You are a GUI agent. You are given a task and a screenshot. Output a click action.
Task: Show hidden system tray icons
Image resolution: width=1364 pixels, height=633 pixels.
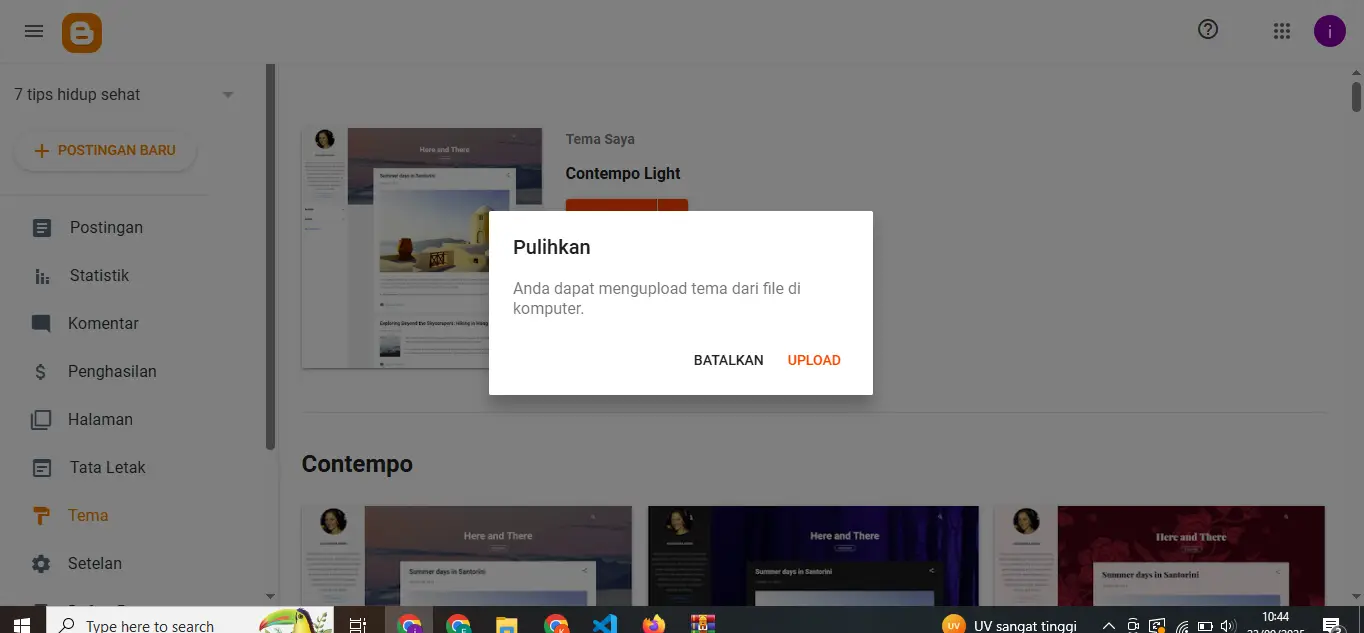click(x=1108, y=625)
